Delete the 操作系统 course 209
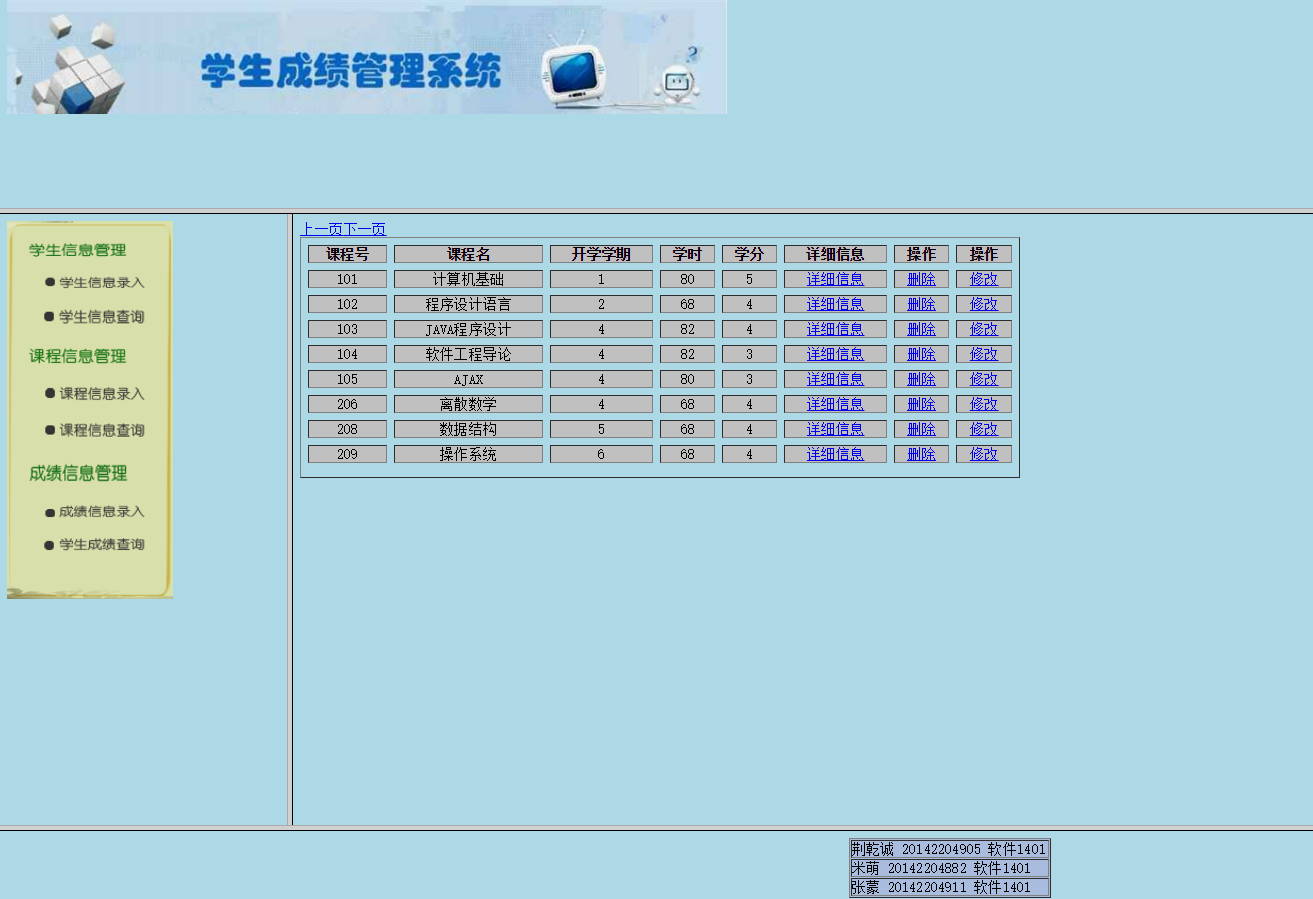Screen dimensions: 1313x899 tap(920, 453)
